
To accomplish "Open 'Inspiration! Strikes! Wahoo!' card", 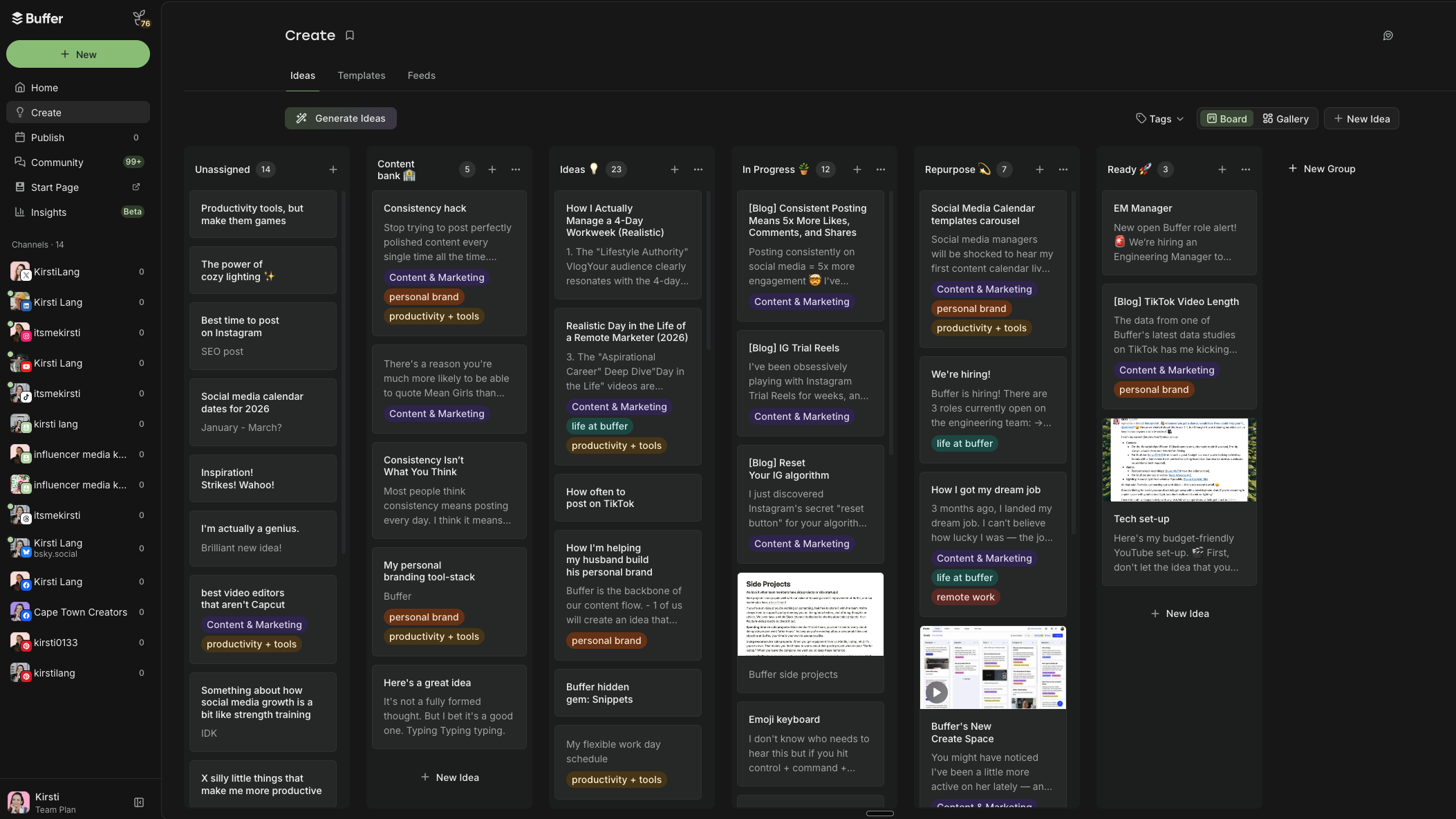I will pyautogui.click(x=263, y=479).
